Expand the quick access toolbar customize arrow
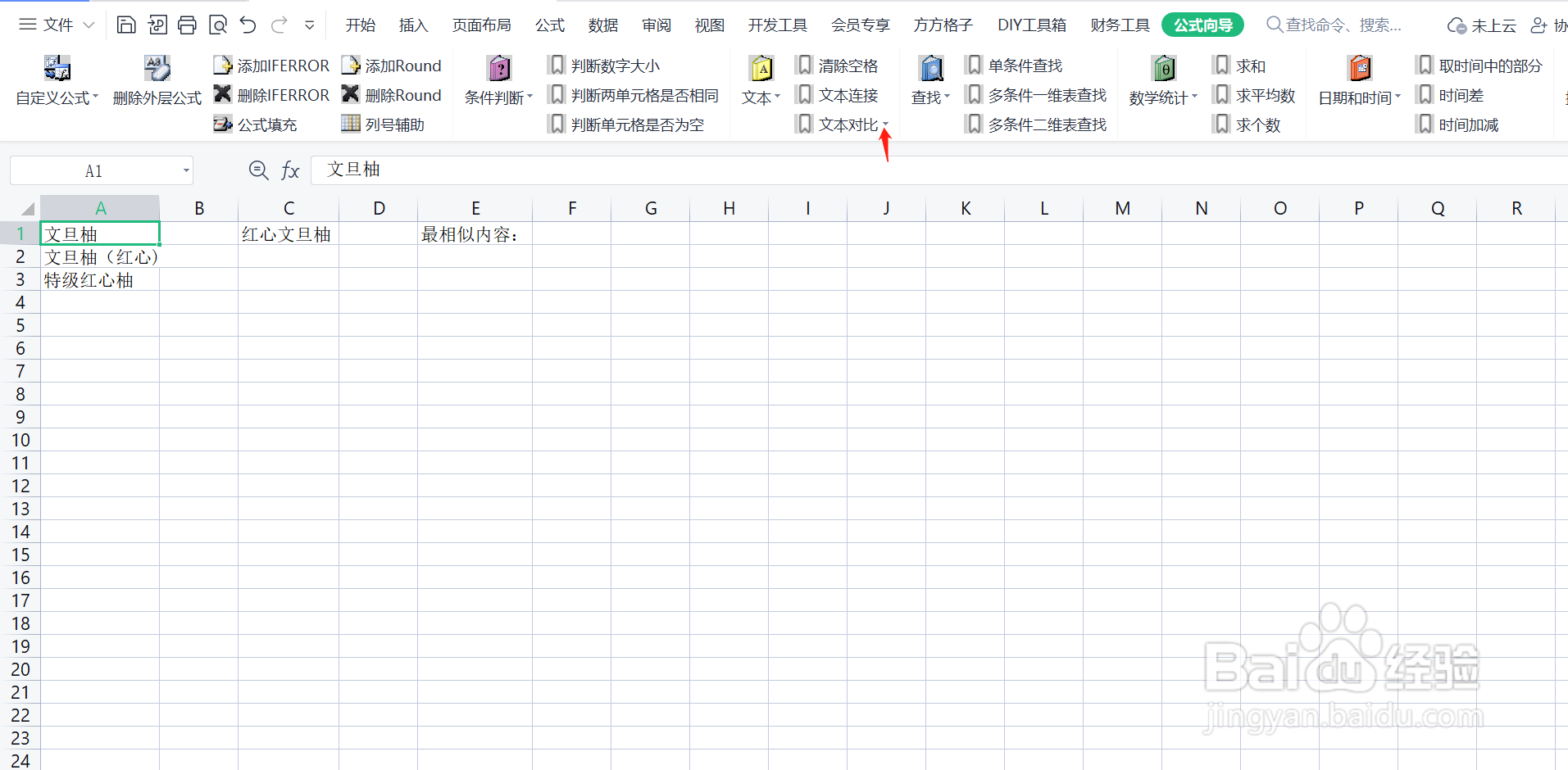Screen dimensions: 1568x770 (310, 25)
